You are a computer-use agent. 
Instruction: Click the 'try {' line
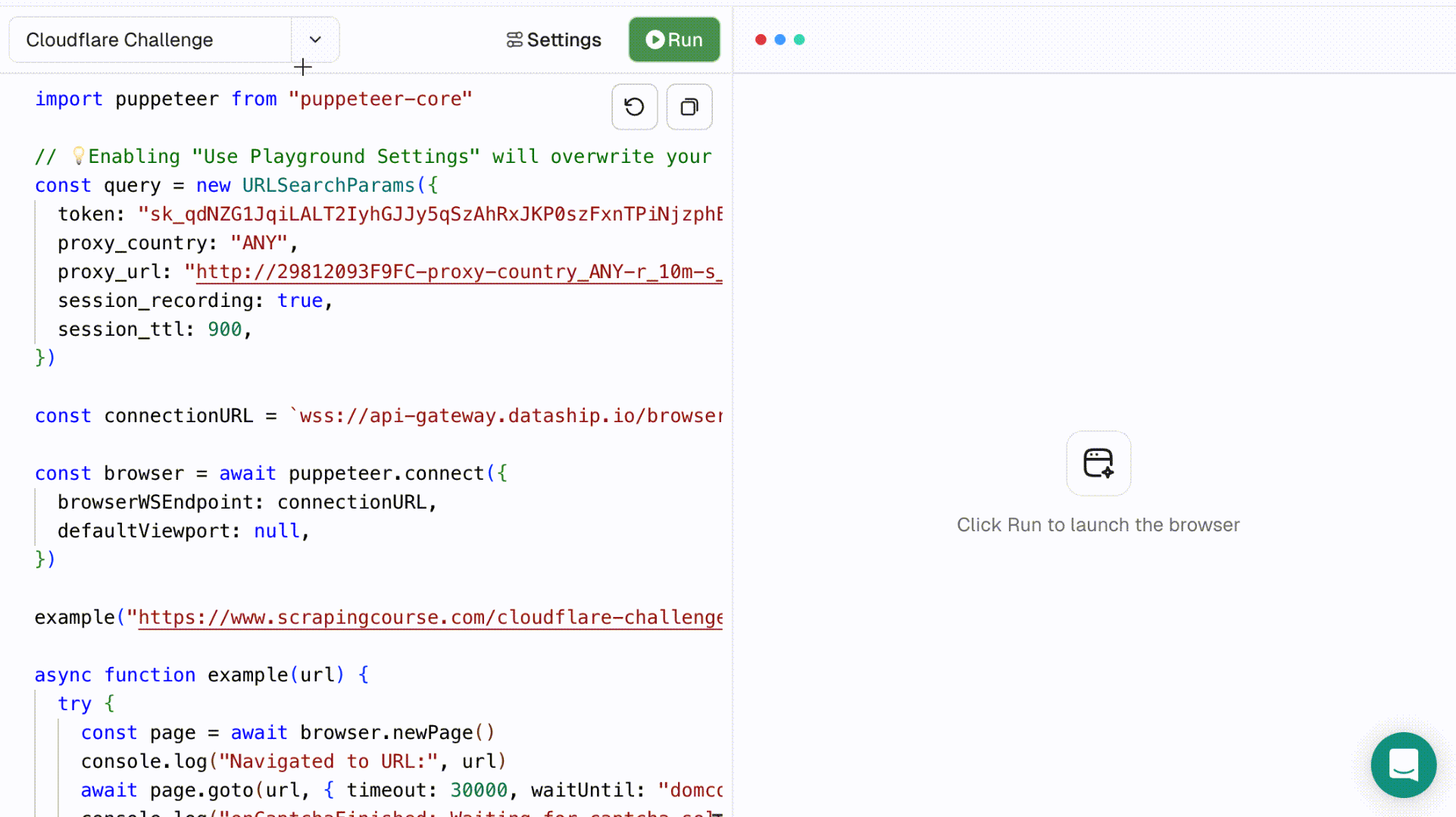click(86, 703)
